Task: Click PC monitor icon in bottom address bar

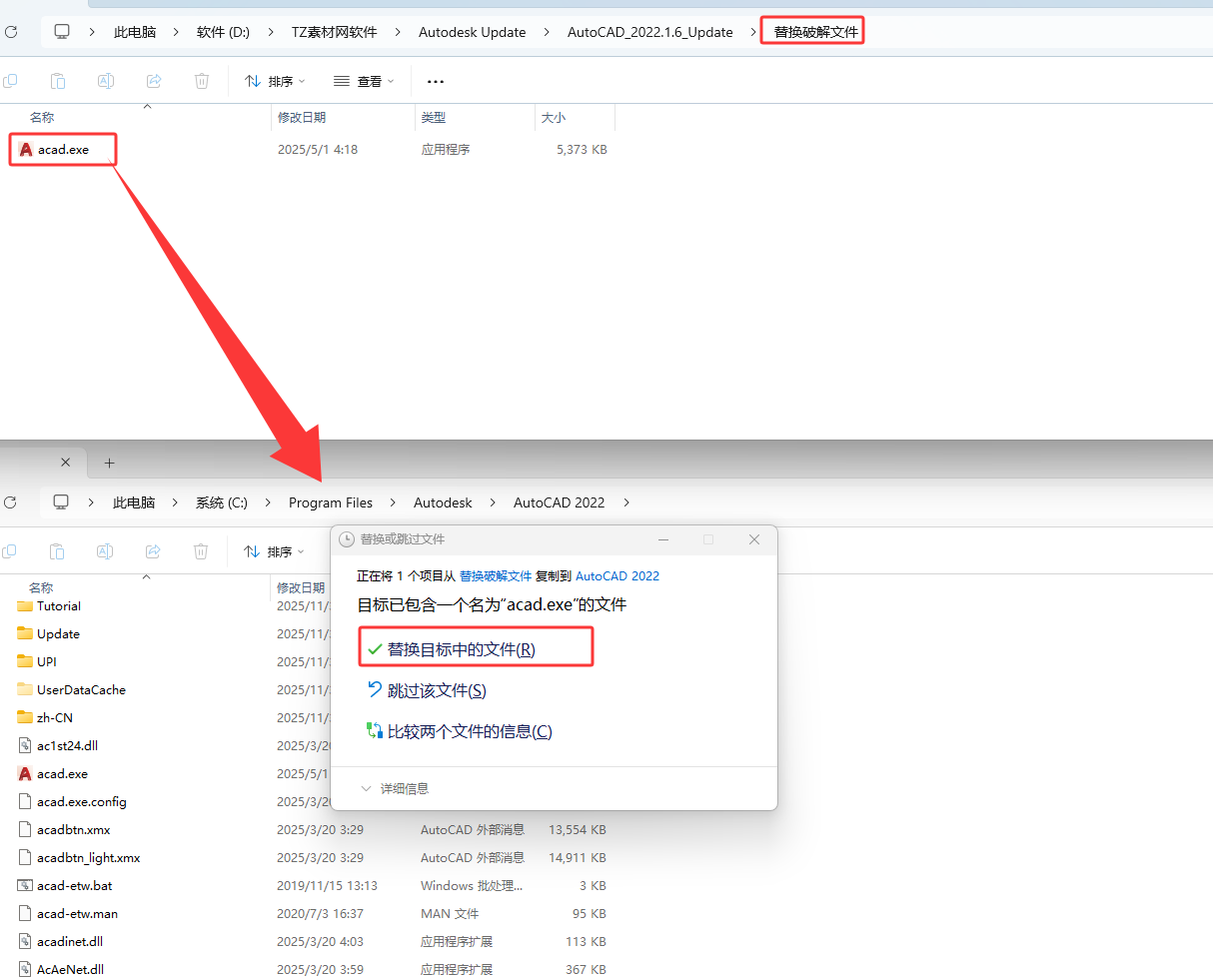Action: point(62,502)
